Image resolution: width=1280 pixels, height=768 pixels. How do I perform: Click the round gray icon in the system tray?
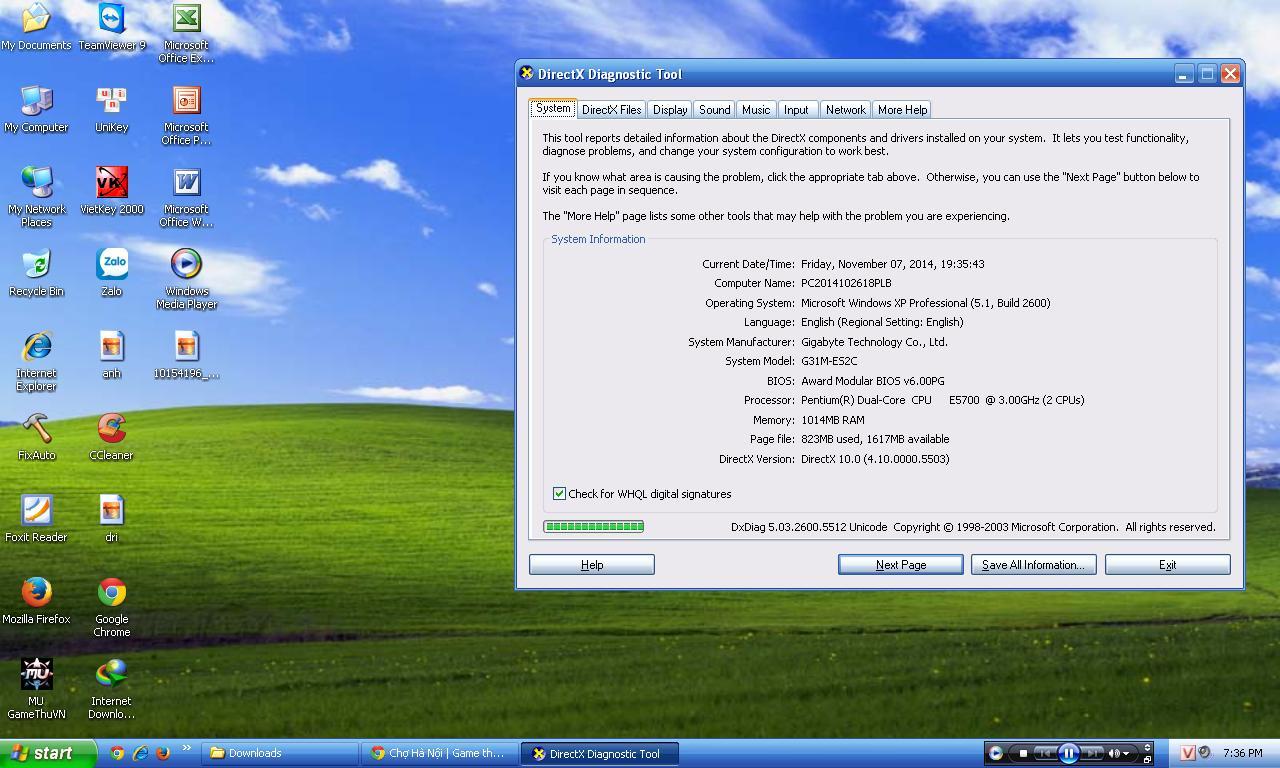click(x=1205, y=752)
